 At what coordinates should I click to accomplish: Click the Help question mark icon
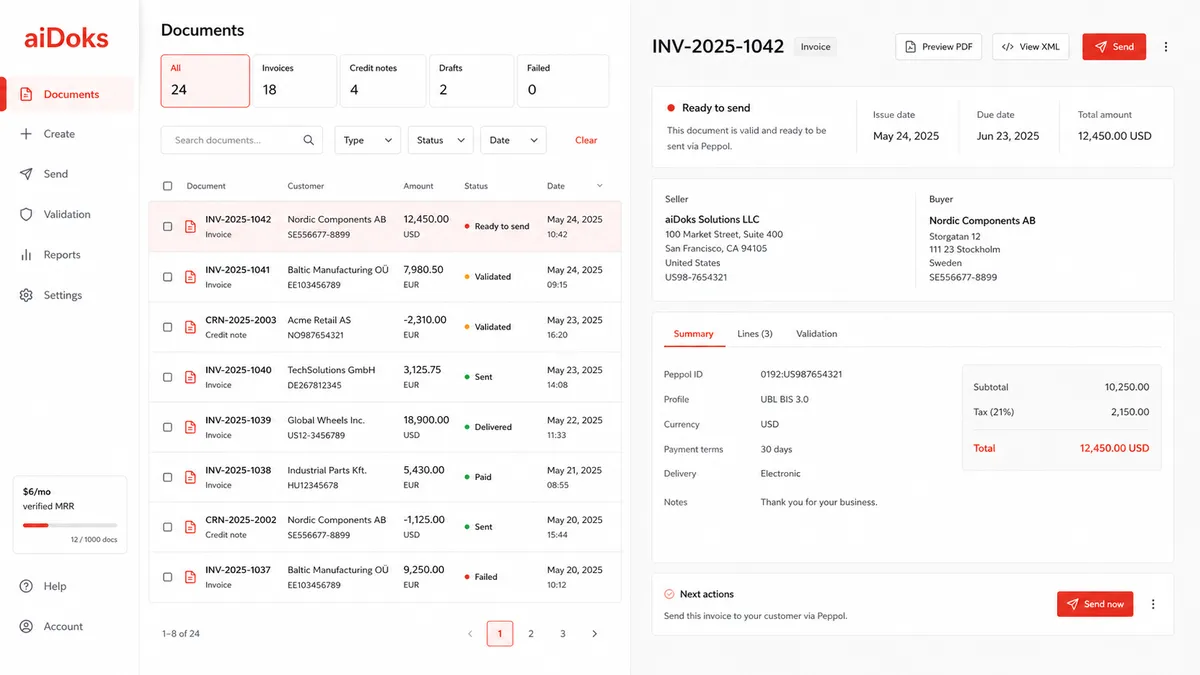click(26, 586)
